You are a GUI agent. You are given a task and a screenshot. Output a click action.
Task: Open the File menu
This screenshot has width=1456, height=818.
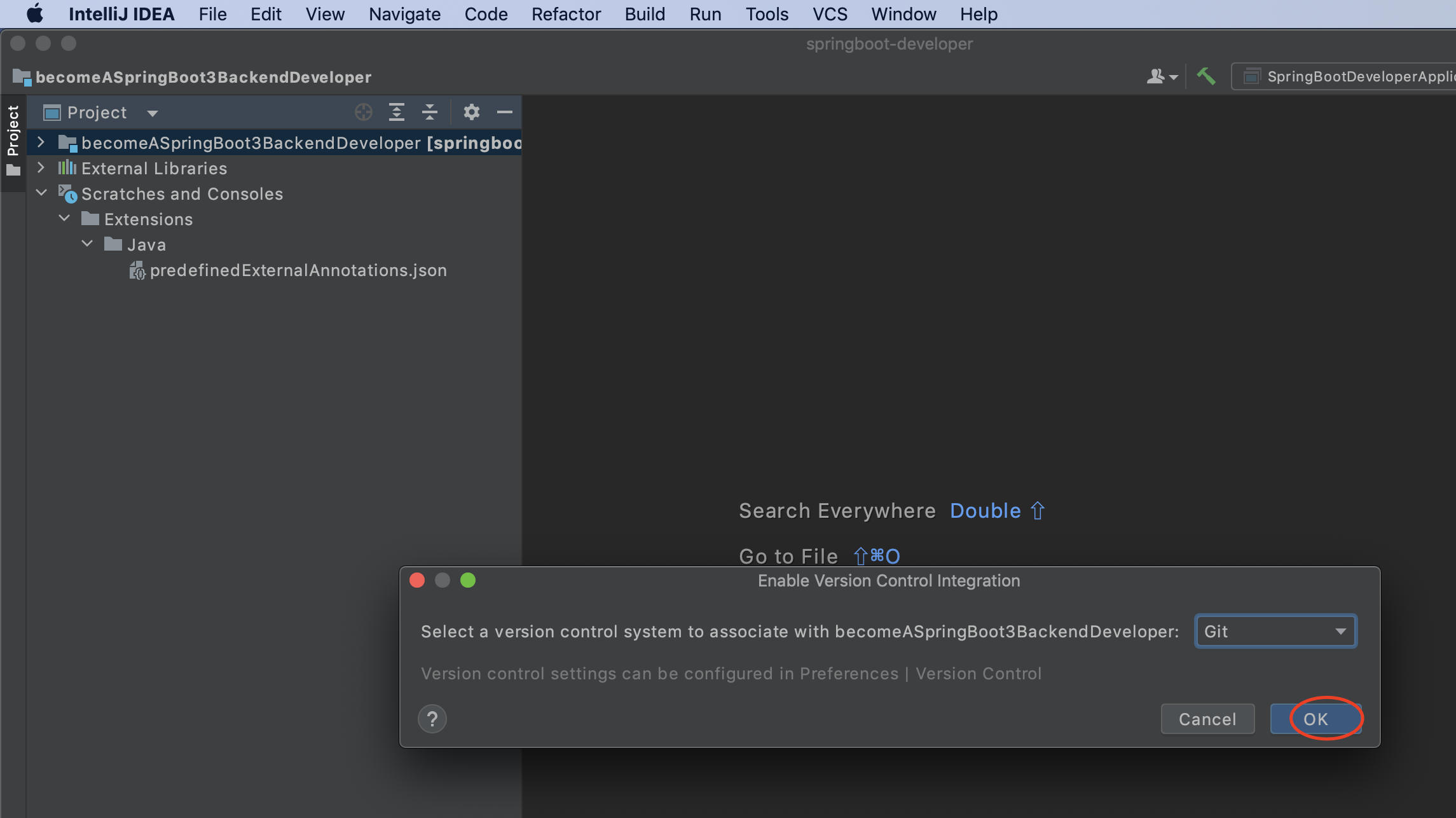coord(212,13)
